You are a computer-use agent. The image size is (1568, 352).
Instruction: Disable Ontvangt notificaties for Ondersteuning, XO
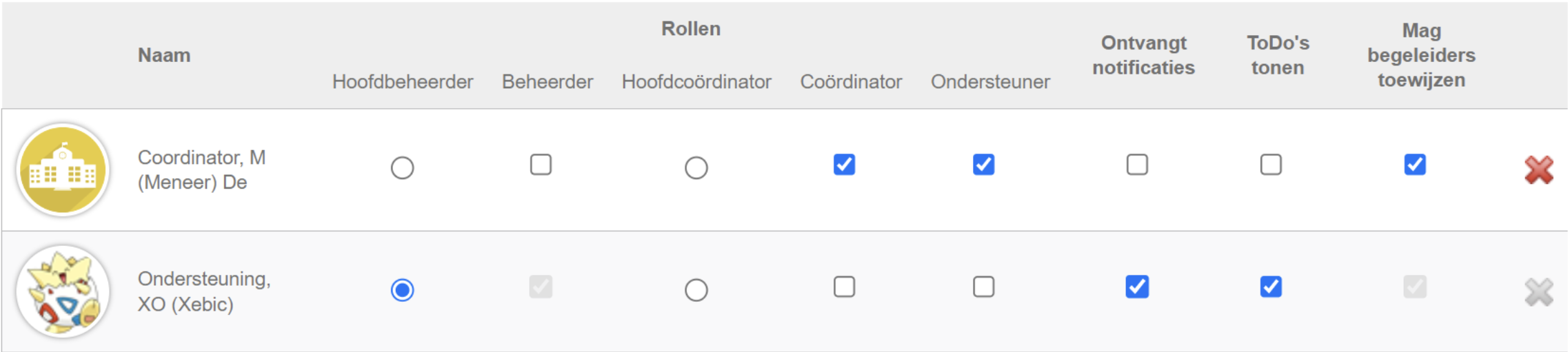point(1137,287)
